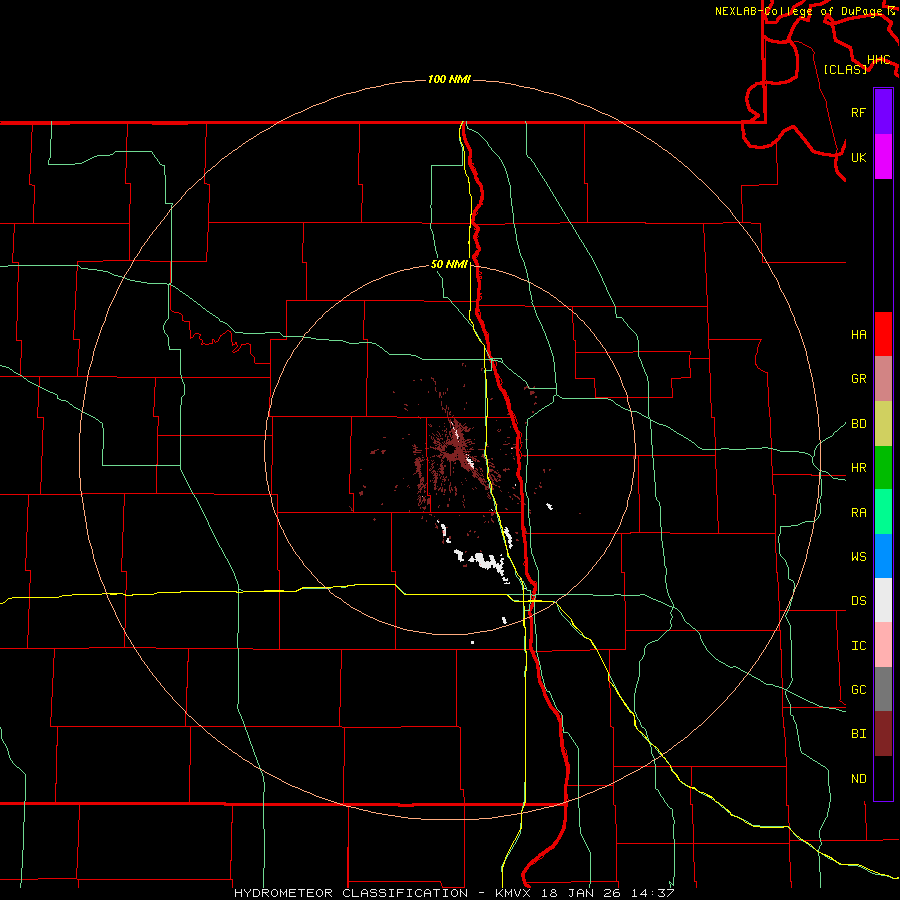Click the HA legend label
The image size is (900, 900).
coord(858,334)
